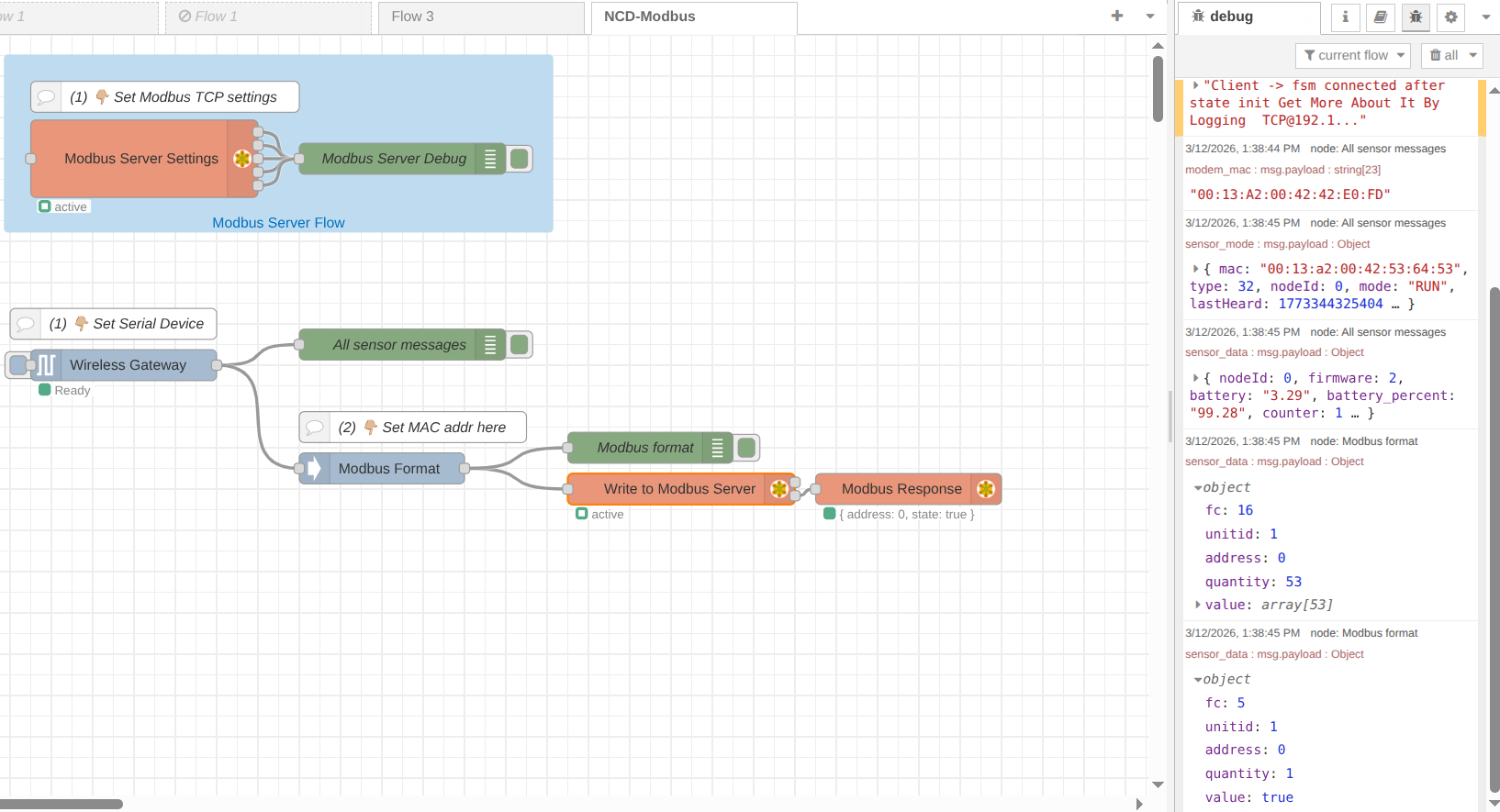
Task: Toggle the All sensor messages debug output
Action: click(x=520, y=345)
